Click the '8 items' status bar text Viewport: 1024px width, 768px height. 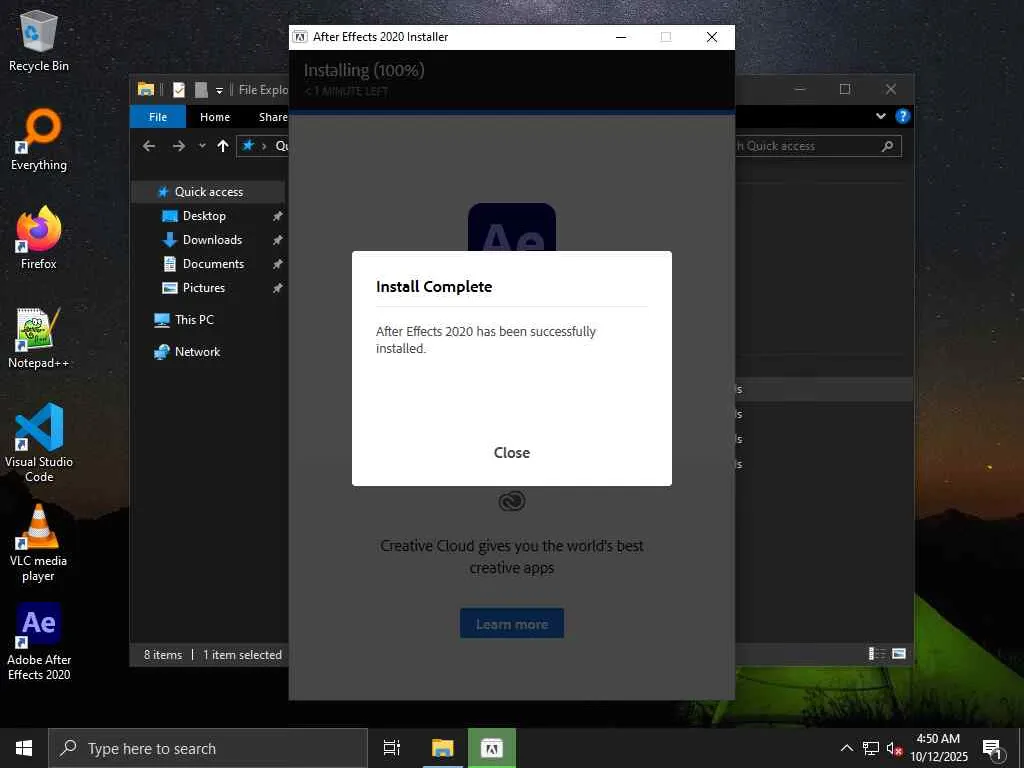click(x=163, y=654)
